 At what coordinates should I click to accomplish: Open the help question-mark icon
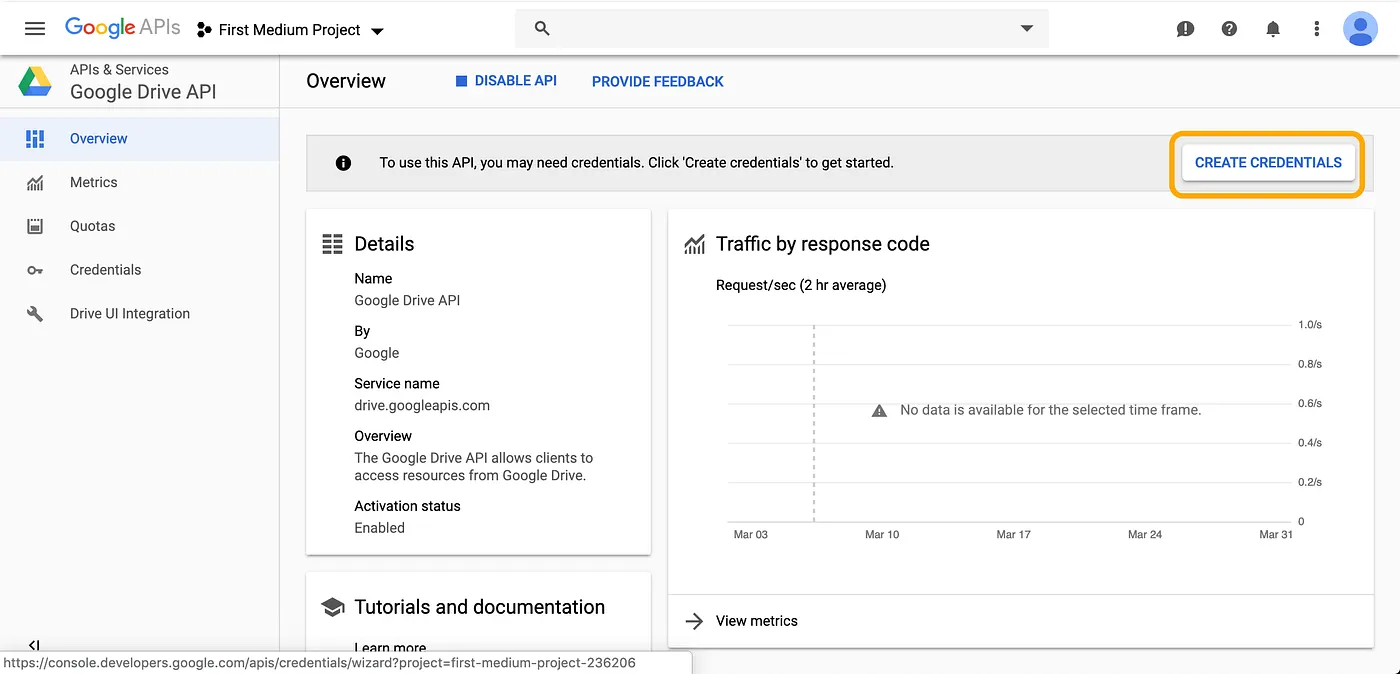(1229, 29)
